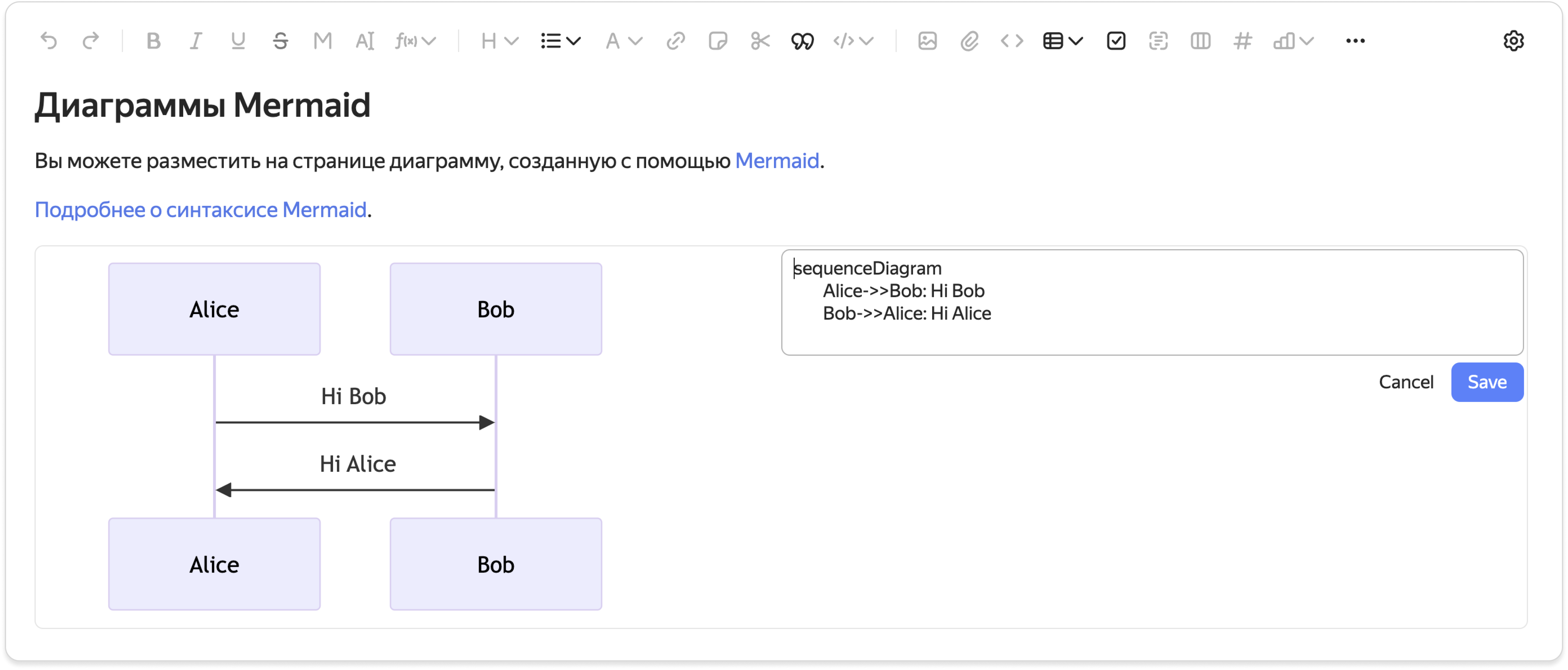
Task: Open the heading level dropdown
Action: click(x=499, y=41)
